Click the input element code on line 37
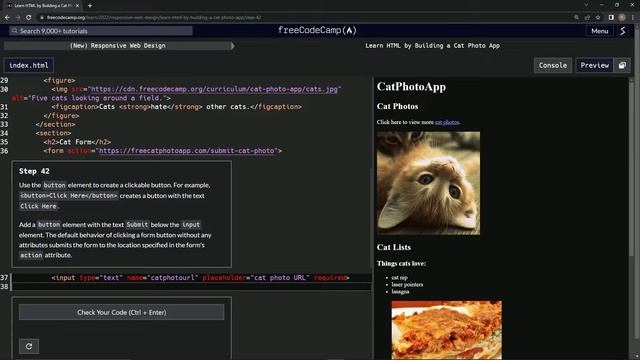This screenshot has width=640, height=360. (x=200, y=278)
